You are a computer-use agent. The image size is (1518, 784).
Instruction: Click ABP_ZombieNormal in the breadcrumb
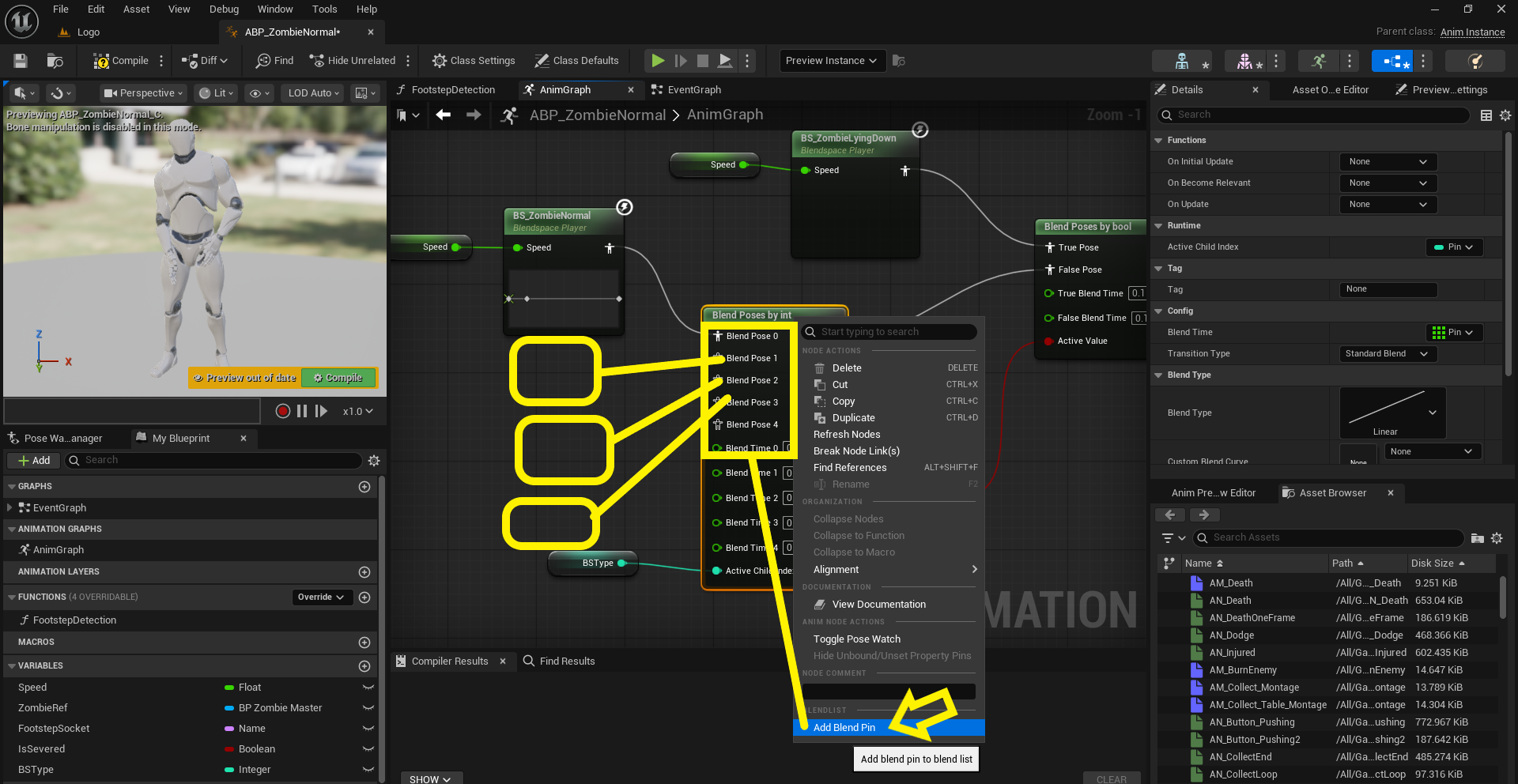[x=597, y=115]
